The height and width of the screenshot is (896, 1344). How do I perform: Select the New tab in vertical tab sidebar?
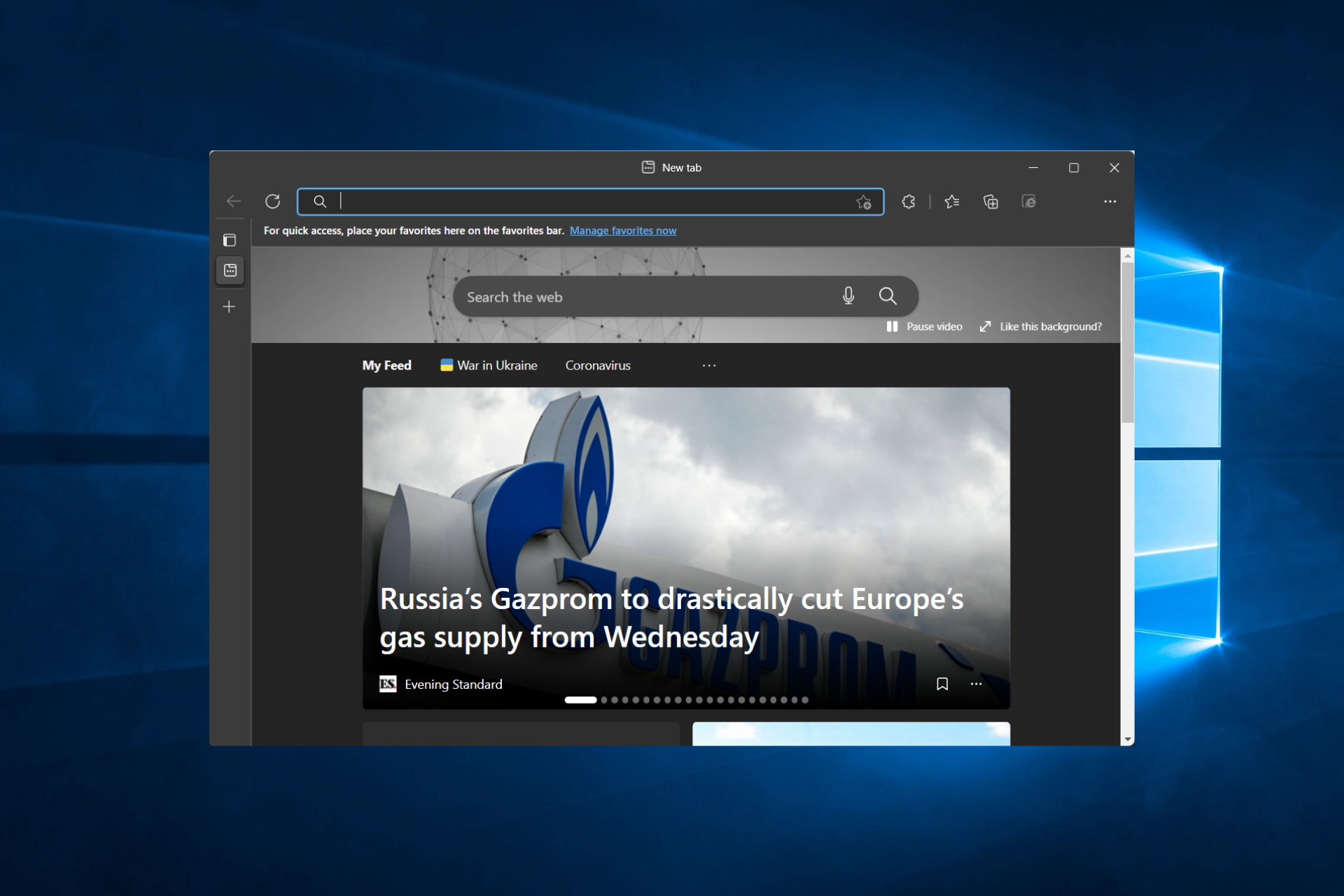(x=230, y=270)
